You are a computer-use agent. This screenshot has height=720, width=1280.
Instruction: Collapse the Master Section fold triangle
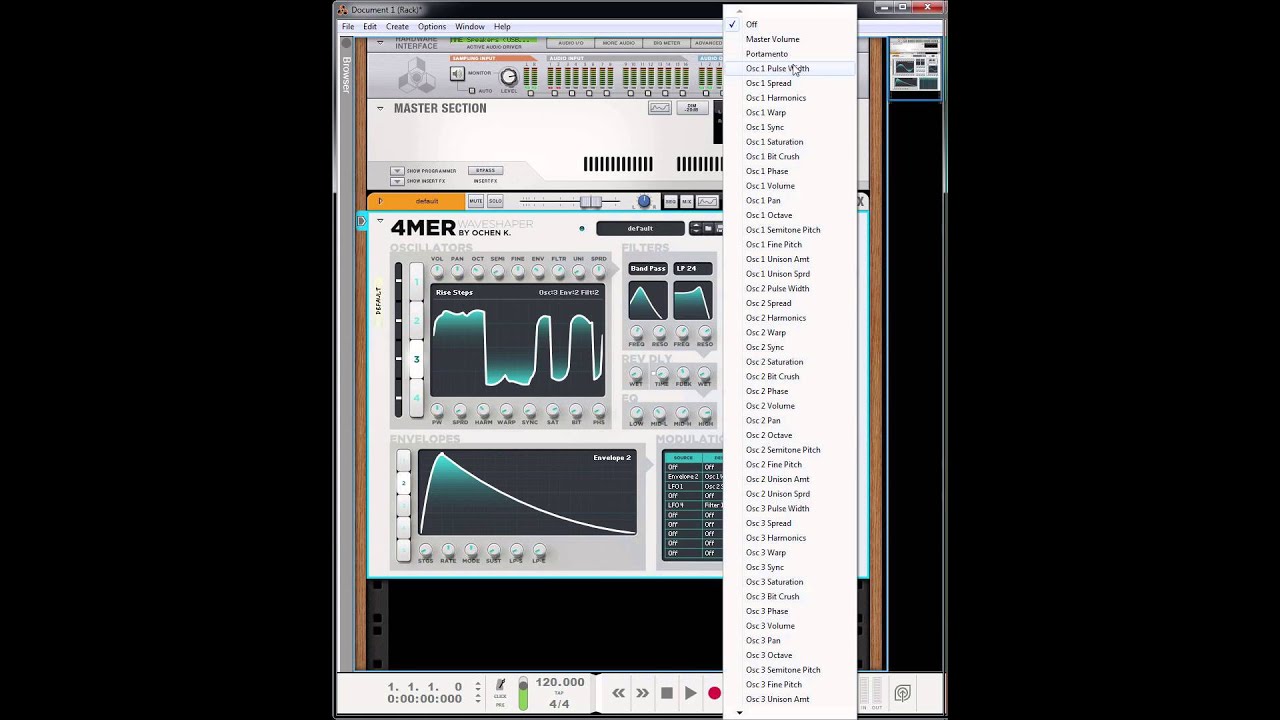pos(380,108)
